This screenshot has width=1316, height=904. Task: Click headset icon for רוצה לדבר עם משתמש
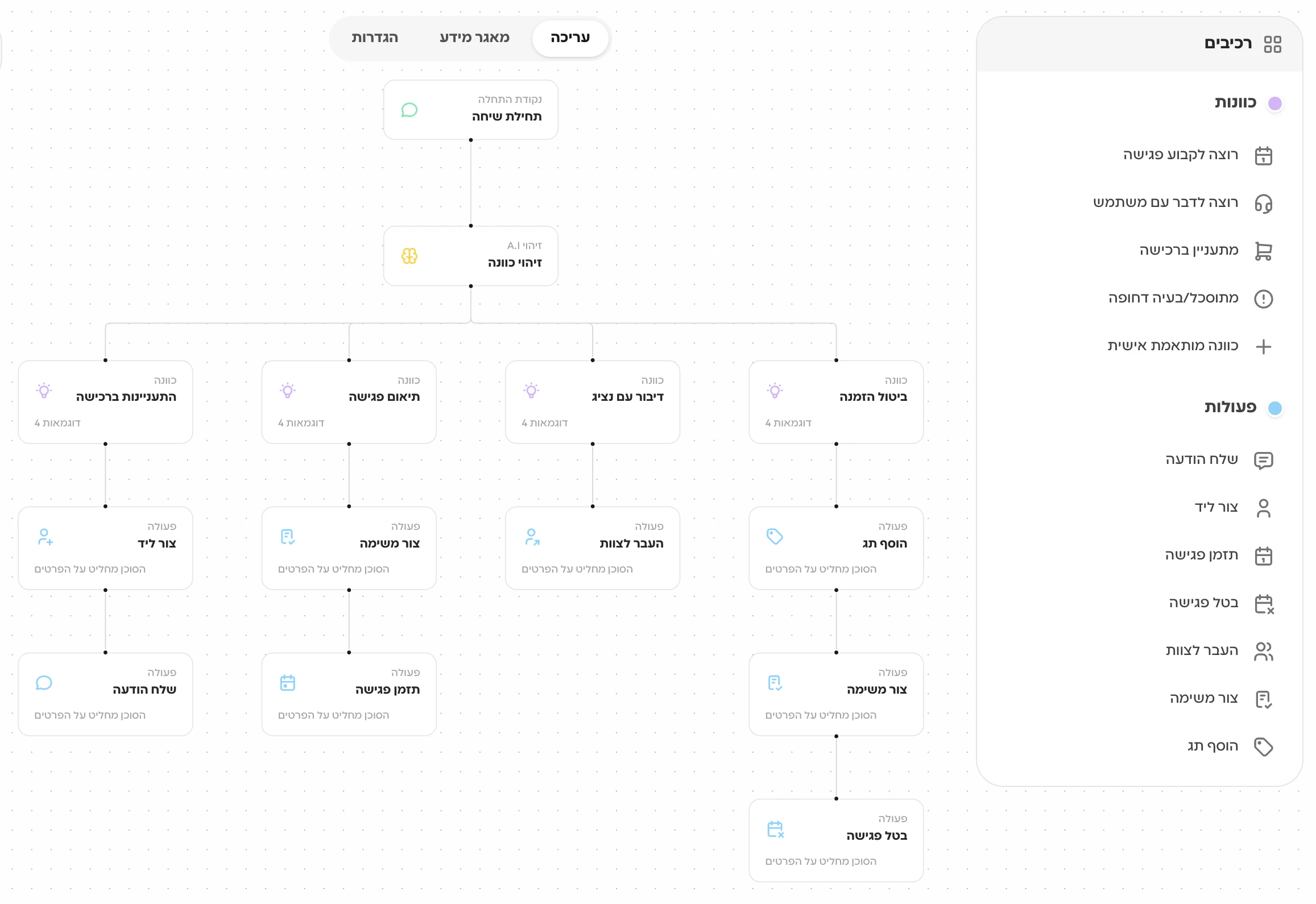pyautogui.click(x=1263, y=203)
